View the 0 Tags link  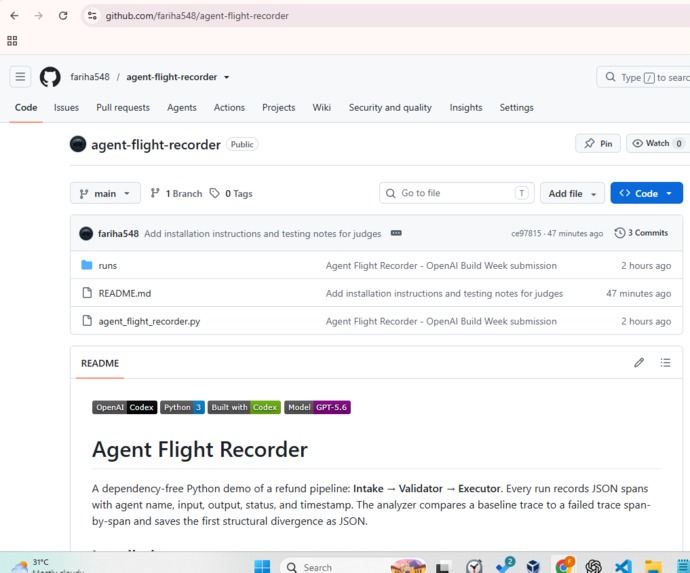pyautogui.click(x=231, y=193)
